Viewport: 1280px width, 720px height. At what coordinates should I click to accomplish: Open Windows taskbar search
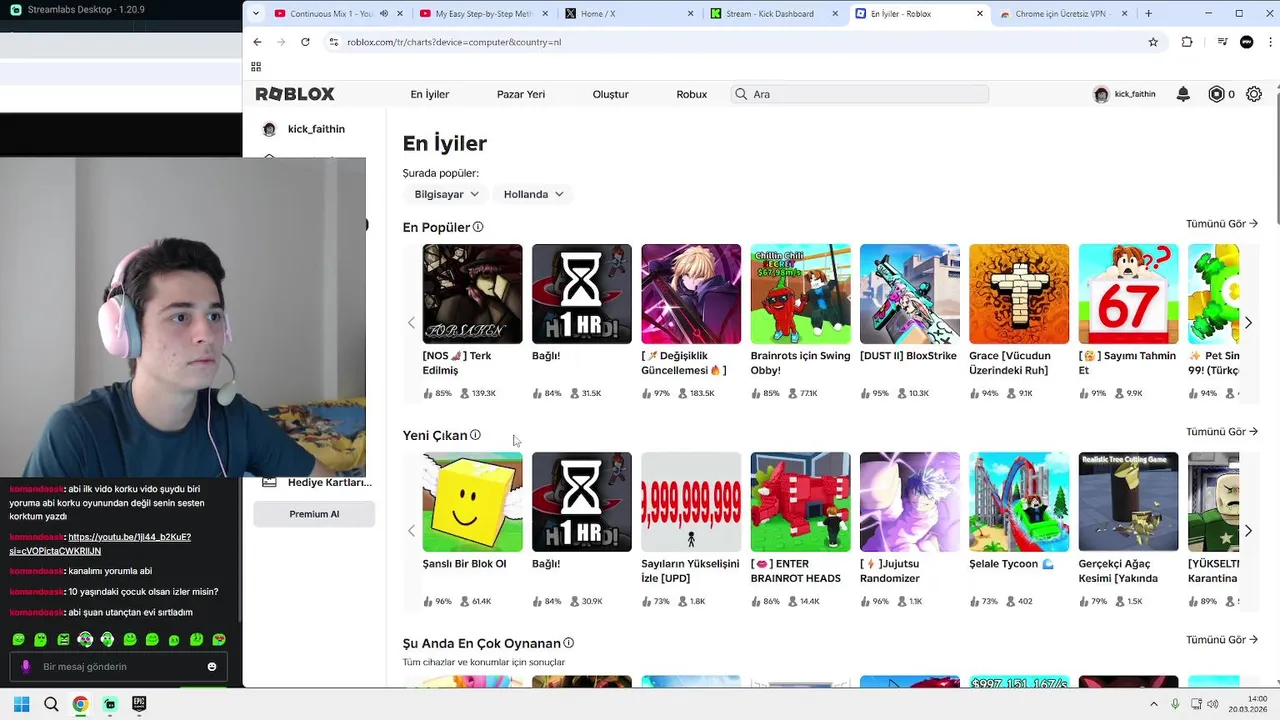tap(51, 704)
